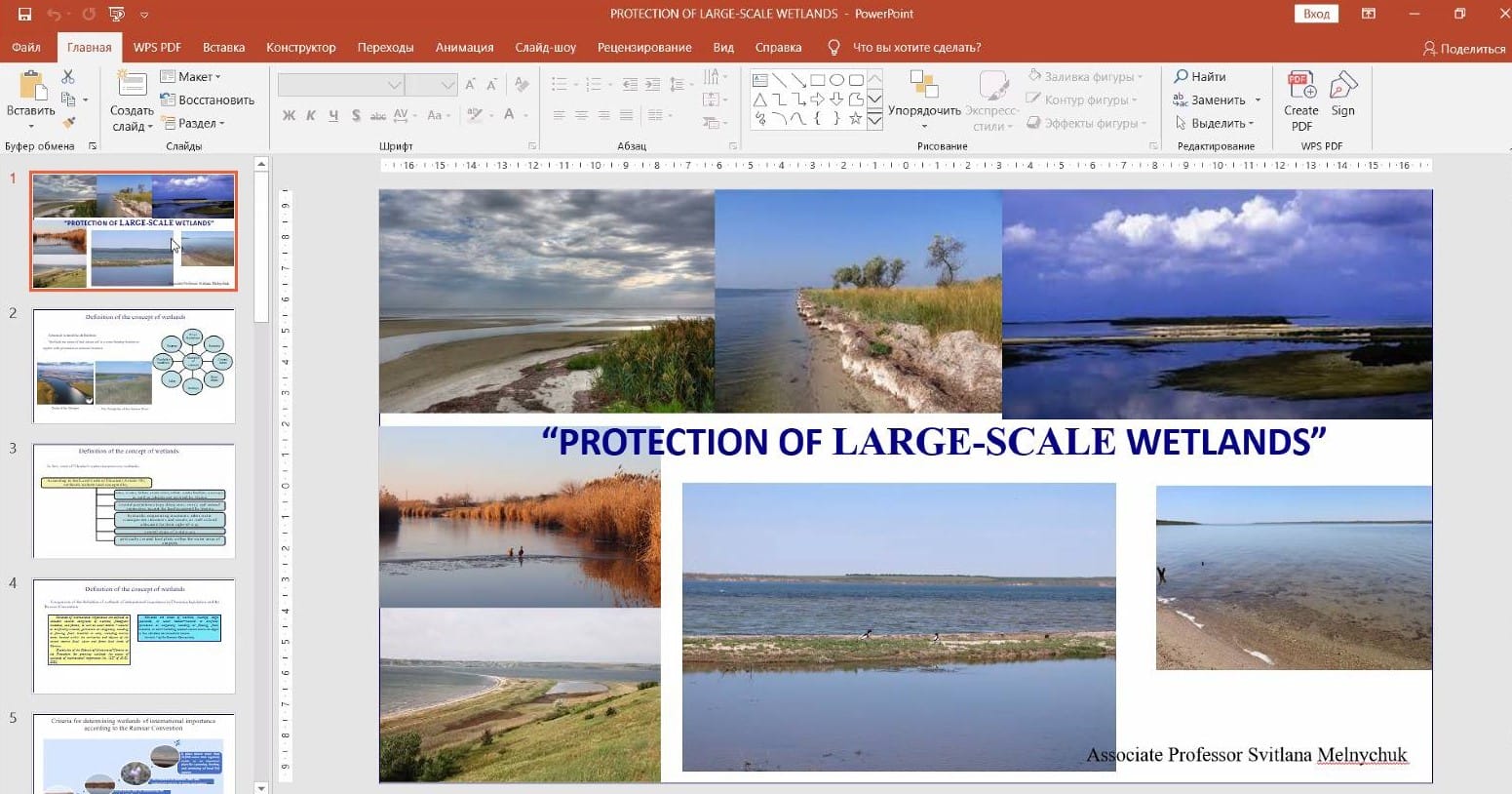Click the Восстановить reset slide icon
The image size is (1512, 794).
(168, 99)
